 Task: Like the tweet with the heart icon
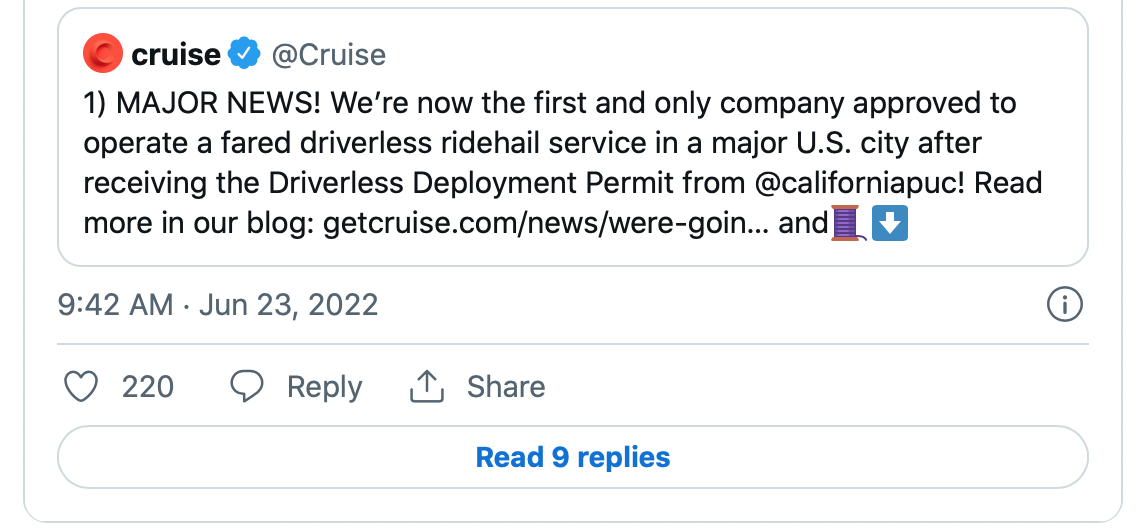coord(81,387)
